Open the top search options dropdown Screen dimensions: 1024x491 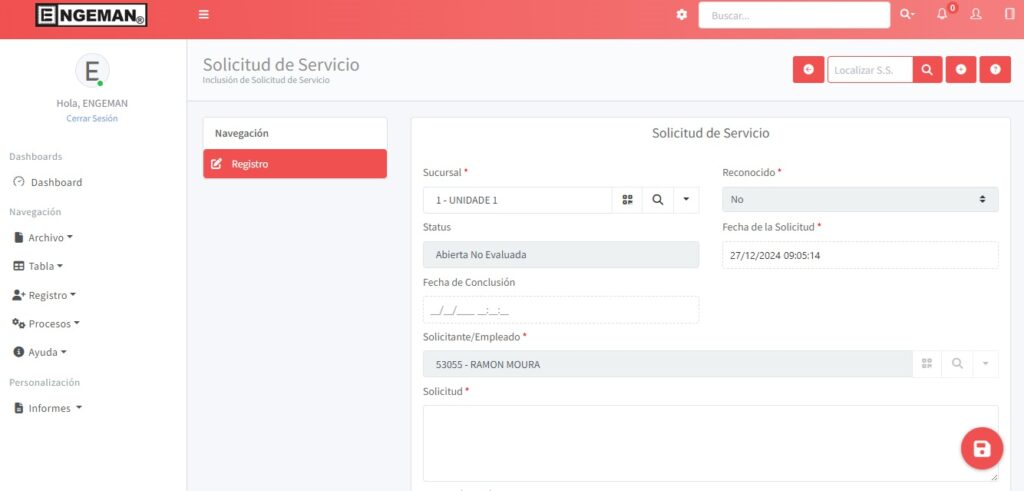pos(907,14)
